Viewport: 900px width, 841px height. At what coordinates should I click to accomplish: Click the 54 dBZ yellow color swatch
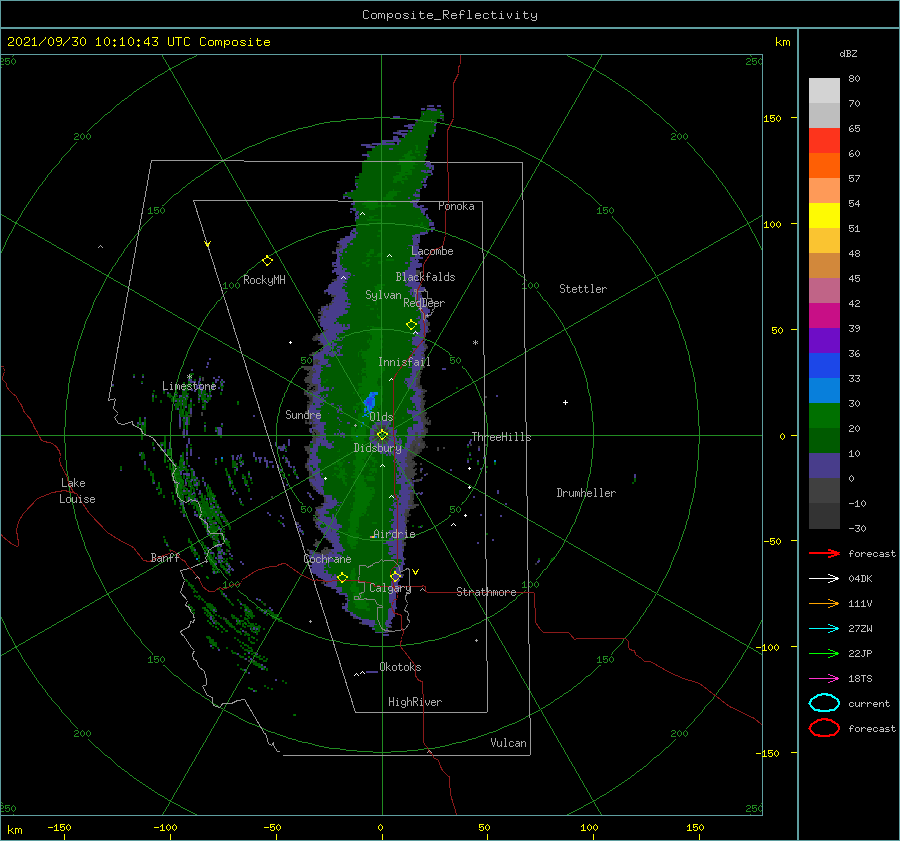[x=824, y=215]
